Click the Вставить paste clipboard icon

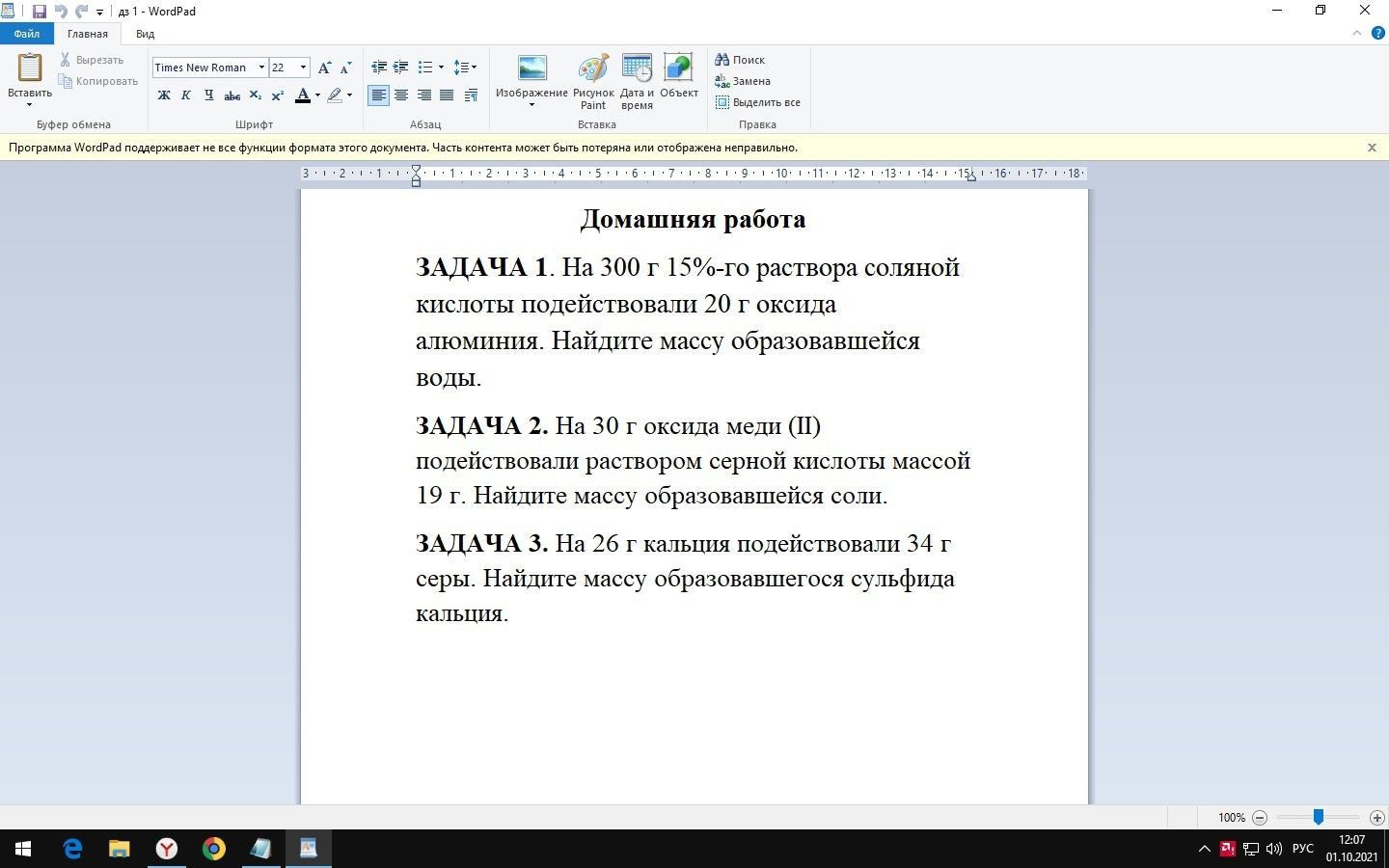click(30, 68)
